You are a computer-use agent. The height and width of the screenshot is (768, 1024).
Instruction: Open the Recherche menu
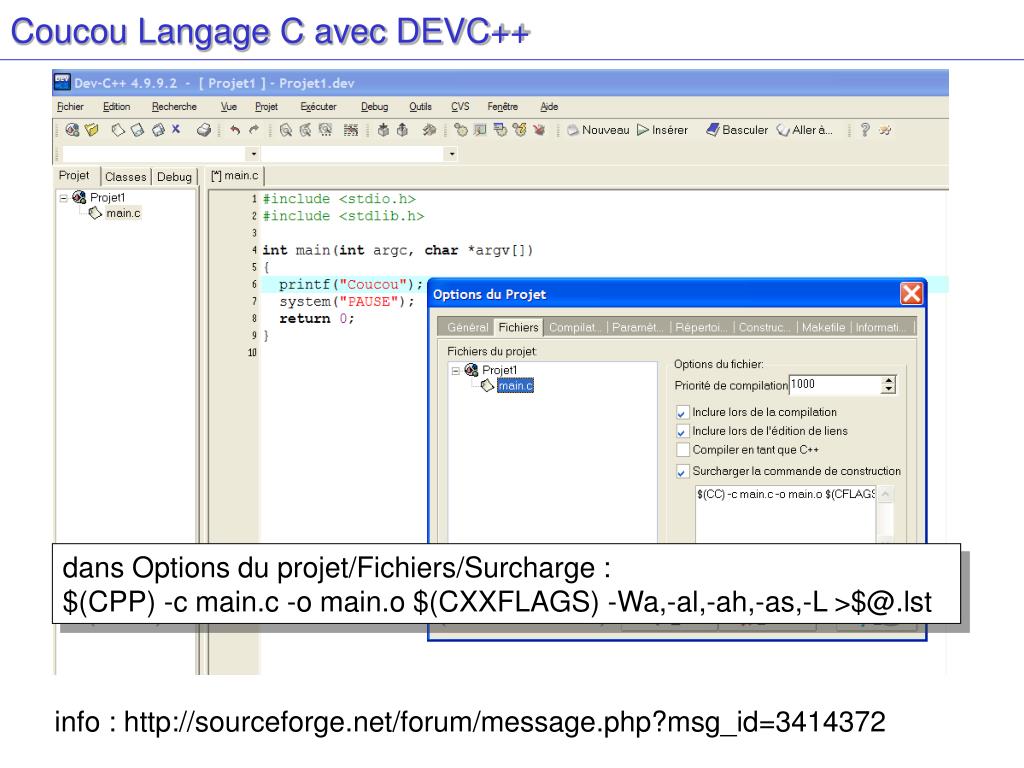174,106
